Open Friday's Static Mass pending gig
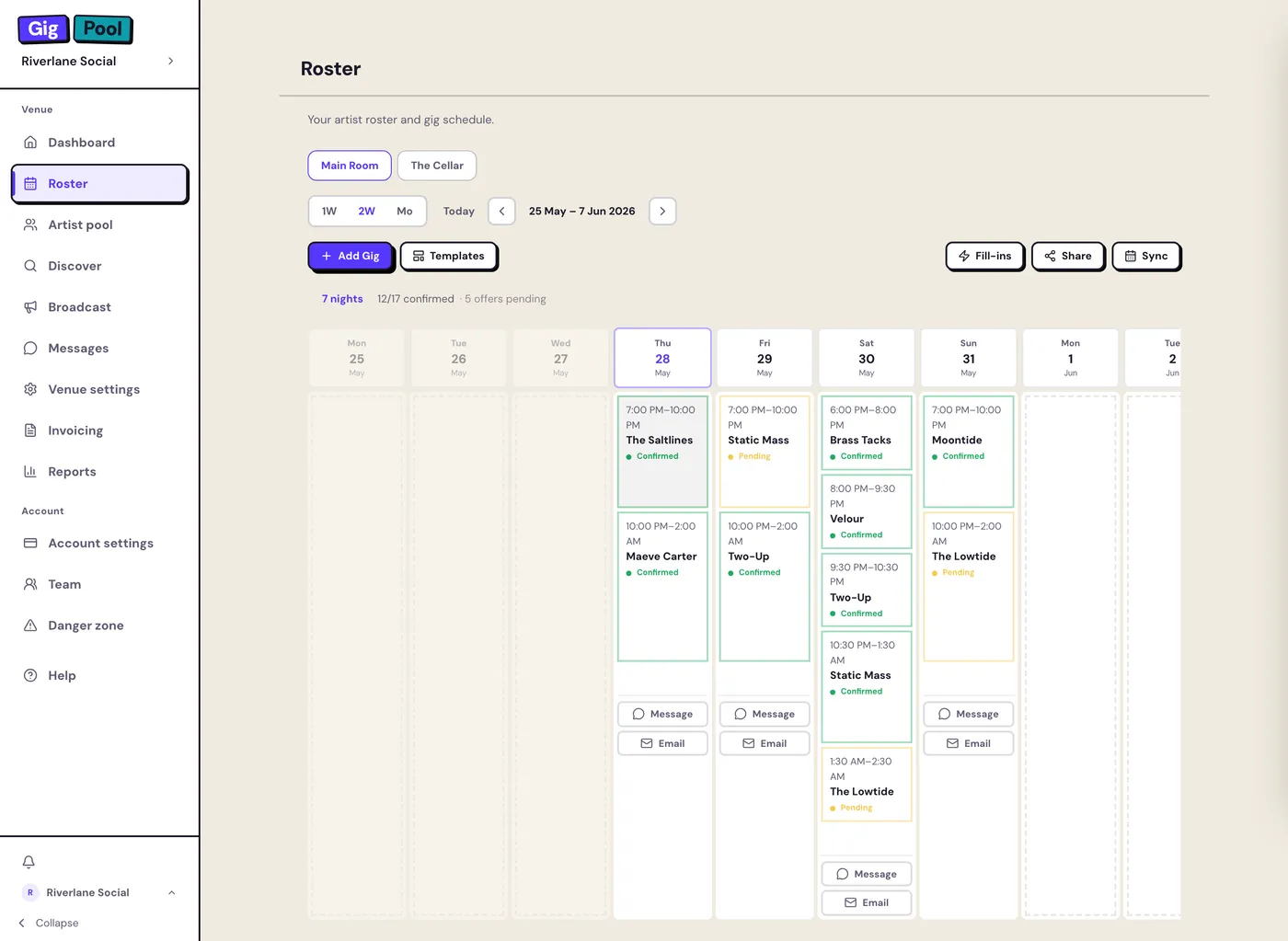Screen dimensions: 1288x941 point(765,452)
